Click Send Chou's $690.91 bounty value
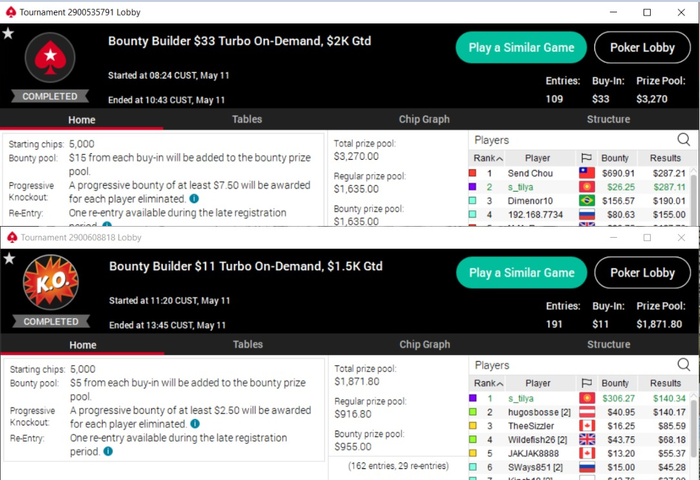Image resolution: width=700 pixels, height=480 pixels. (x=618, y=173)
